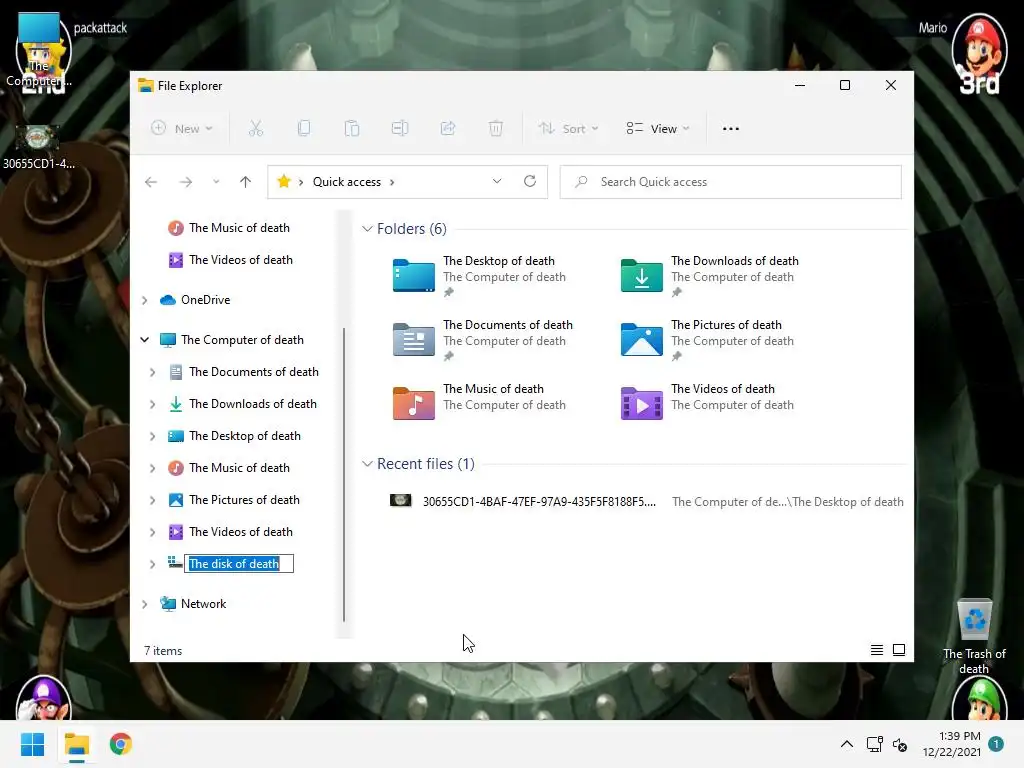
Task: Open The Documents of death folder tile
Action: [x=483, y=340]
